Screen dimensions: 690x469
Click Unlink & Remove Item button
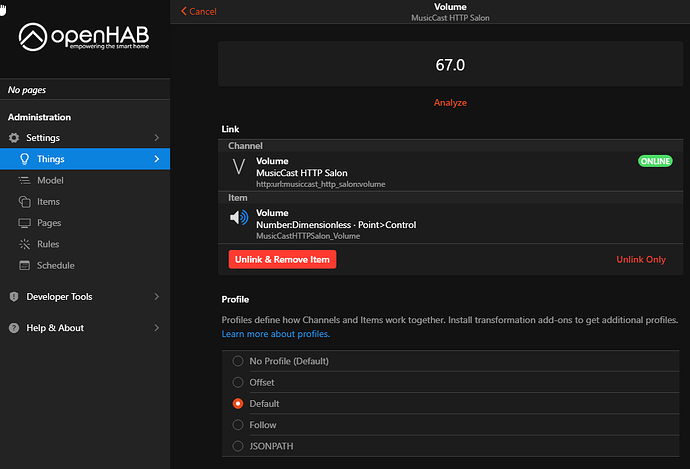(x=282, y=260)
